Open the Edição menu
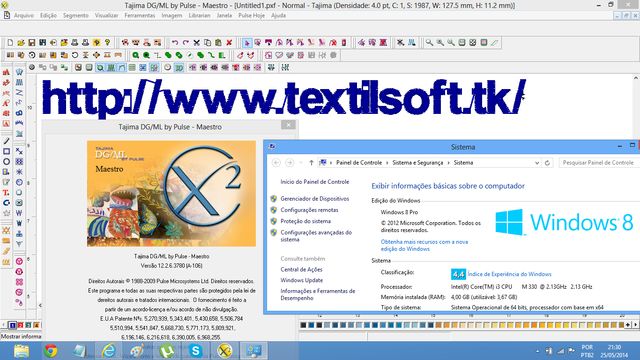Image resolution: width=640 pixels, height=360 pixels. pyautogui.click(x=48, y=16)
